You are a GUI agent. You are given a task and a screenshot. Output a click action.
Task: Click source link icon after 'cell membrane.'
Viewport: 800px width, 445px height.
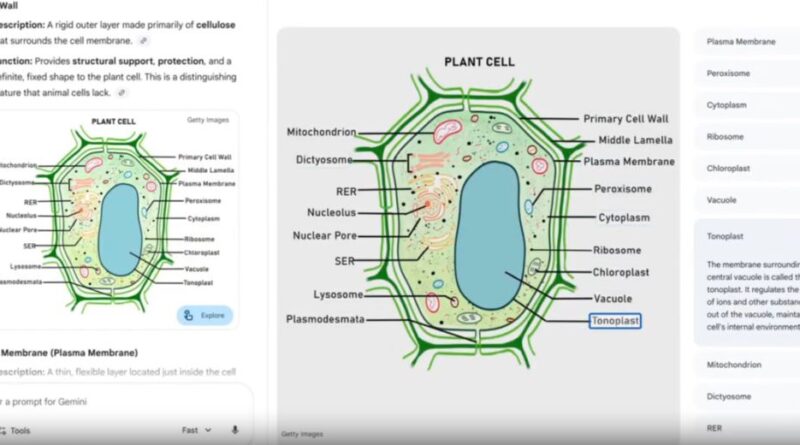pos(144,40)
